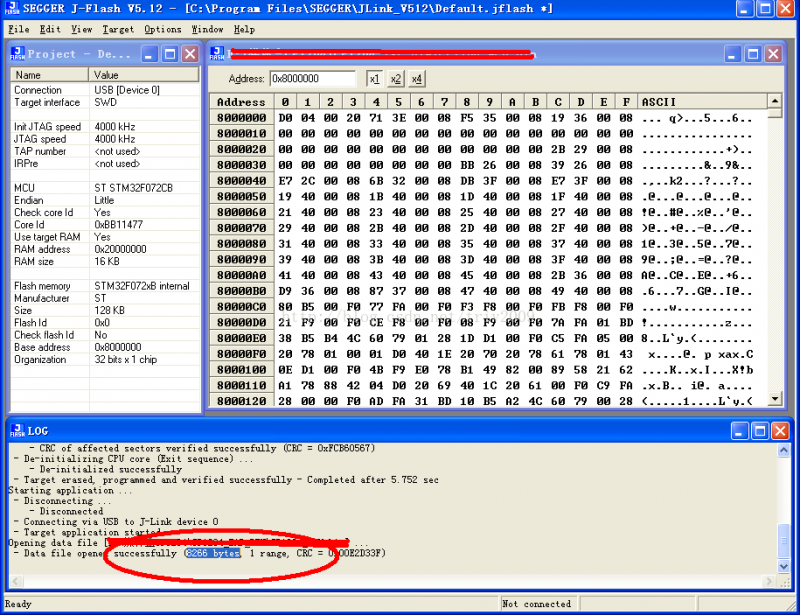
Task: Select Flash memory STM32F072xB internal value
Action: [x=142, y=286]
